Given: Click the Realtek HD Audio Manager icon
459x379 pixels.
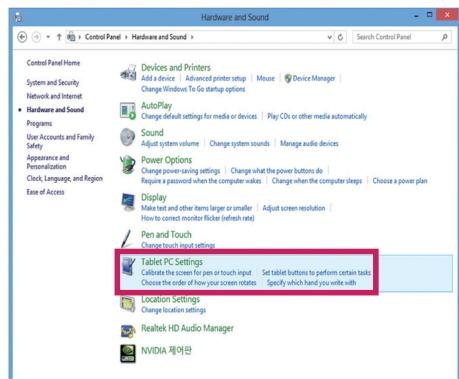Looking at the screenshot, I should point(128,331).
